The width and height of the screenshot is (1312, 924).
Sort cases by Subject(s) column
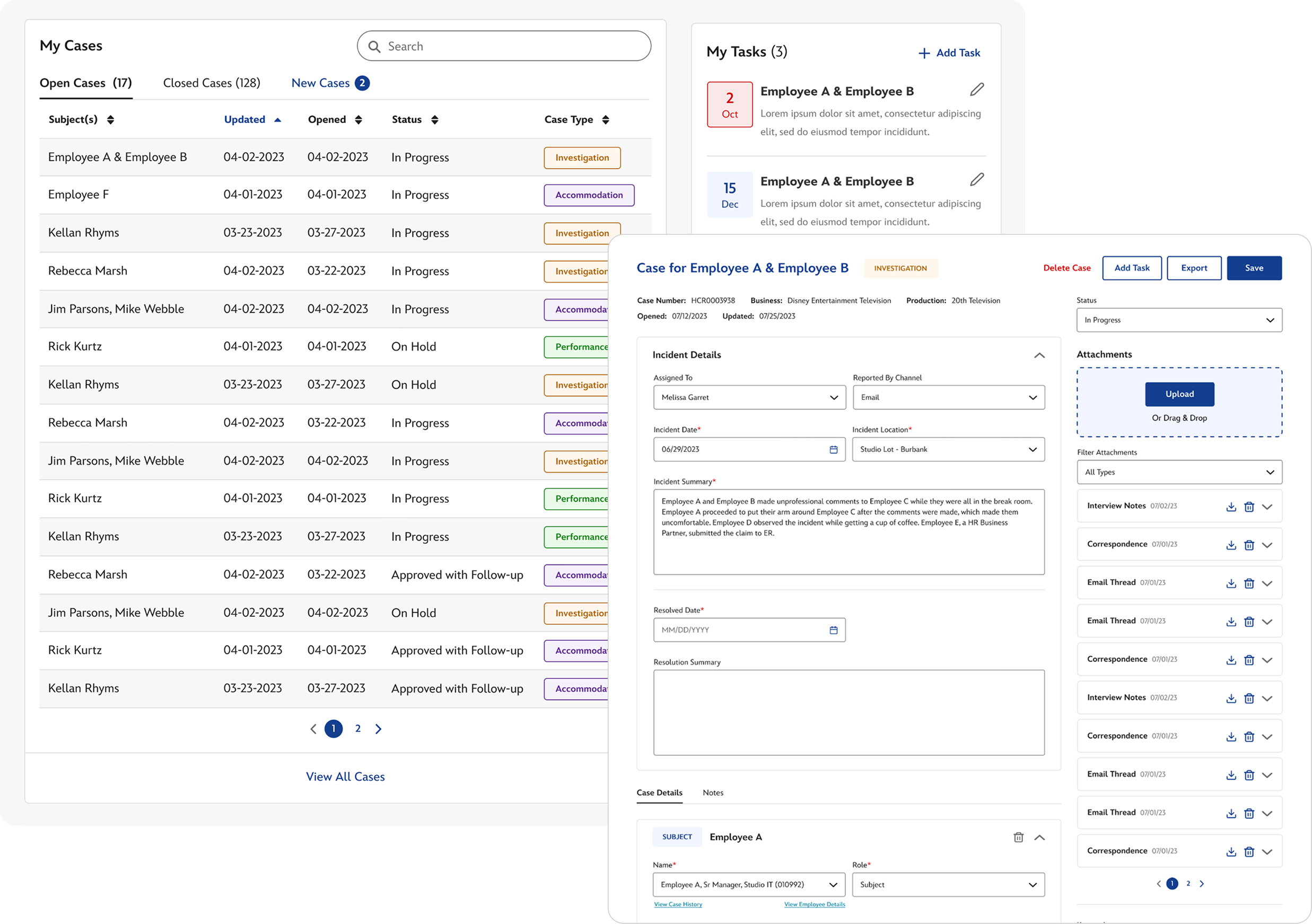click(110, 119)
